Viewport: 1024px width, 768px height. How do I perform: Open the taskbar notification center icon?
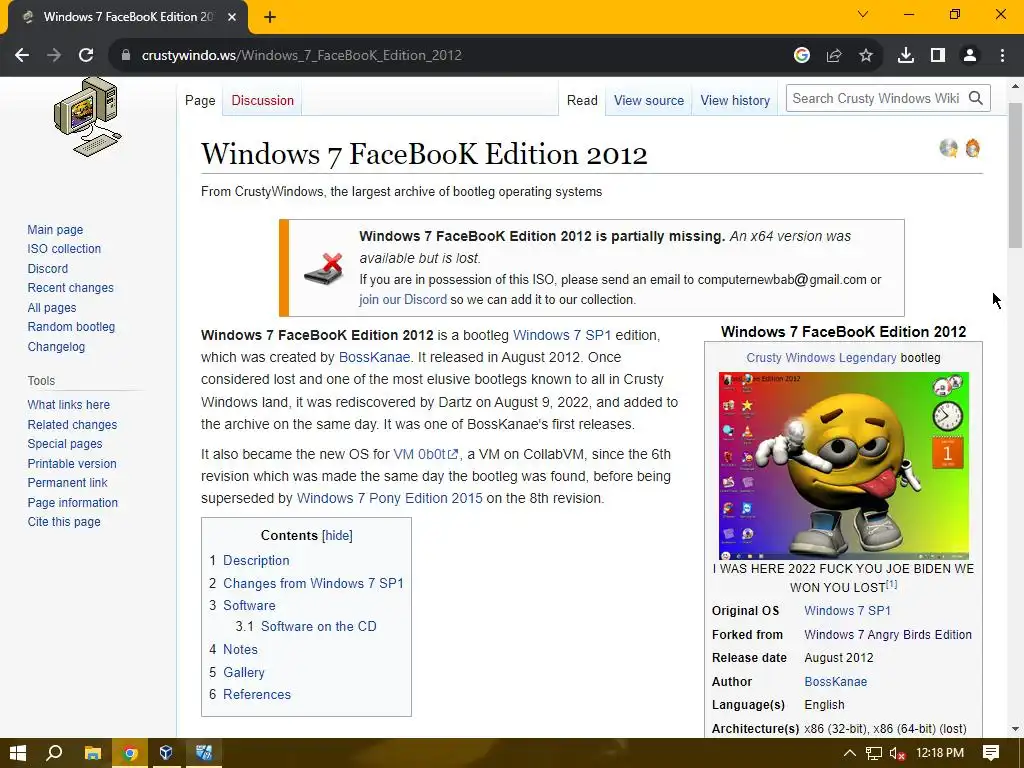click(x=991, y=753)
